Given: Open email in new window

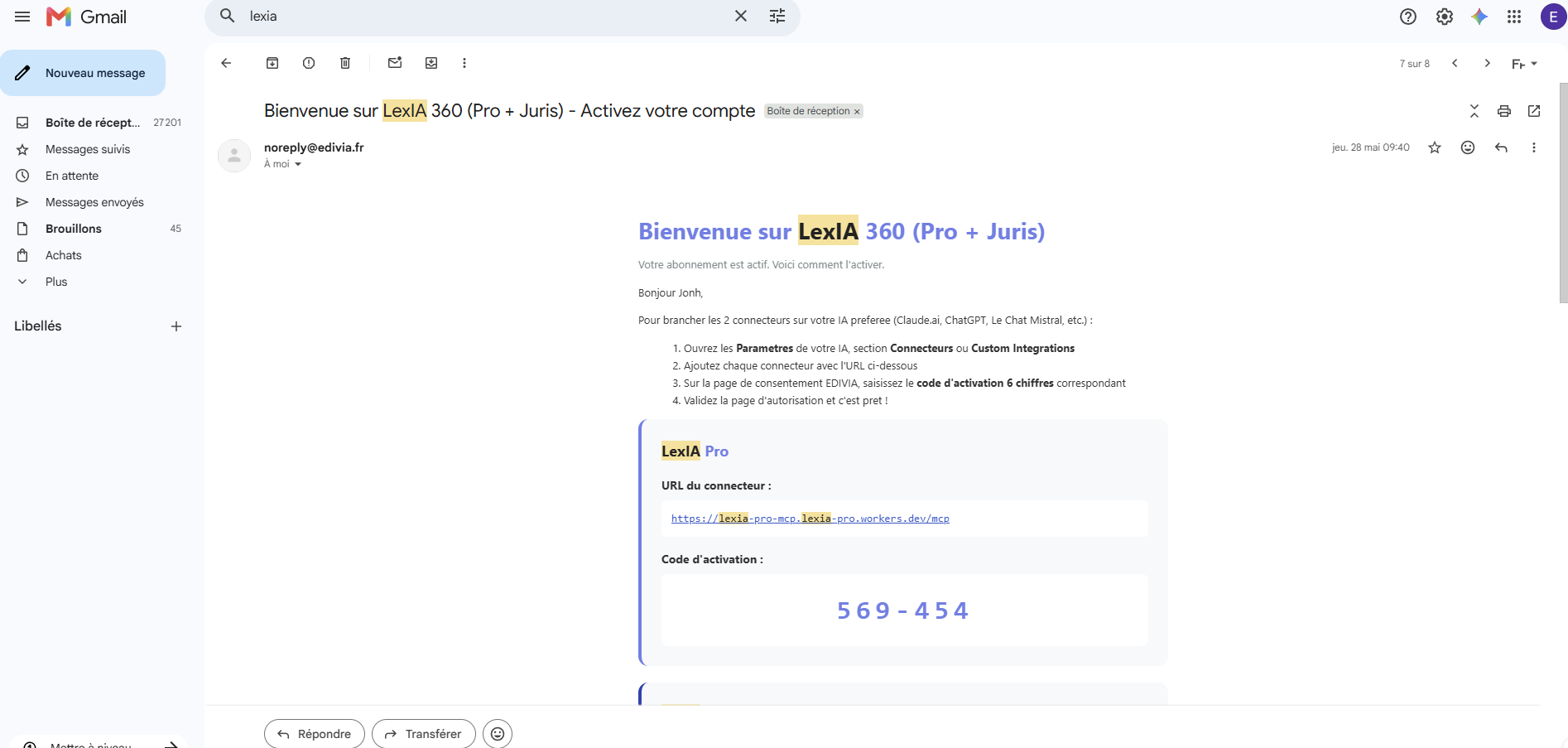Looking at the screenshot, I should click(x=1534, y=111).
